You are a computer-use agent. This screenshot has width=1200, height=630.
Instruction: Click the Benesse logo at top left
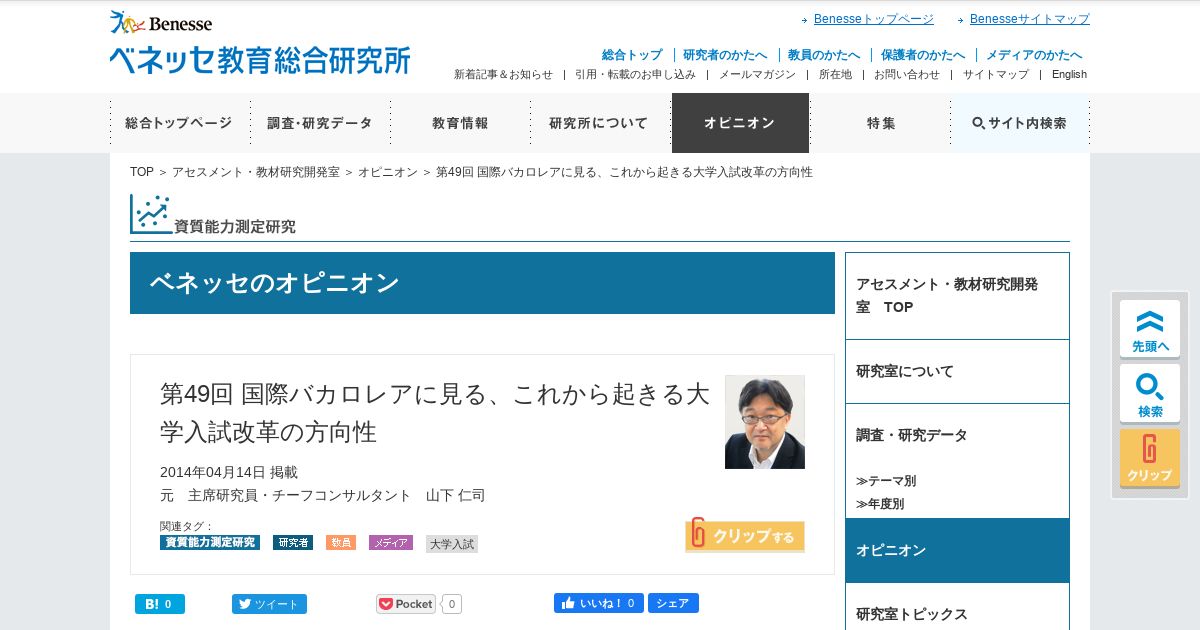click(161, 22)
